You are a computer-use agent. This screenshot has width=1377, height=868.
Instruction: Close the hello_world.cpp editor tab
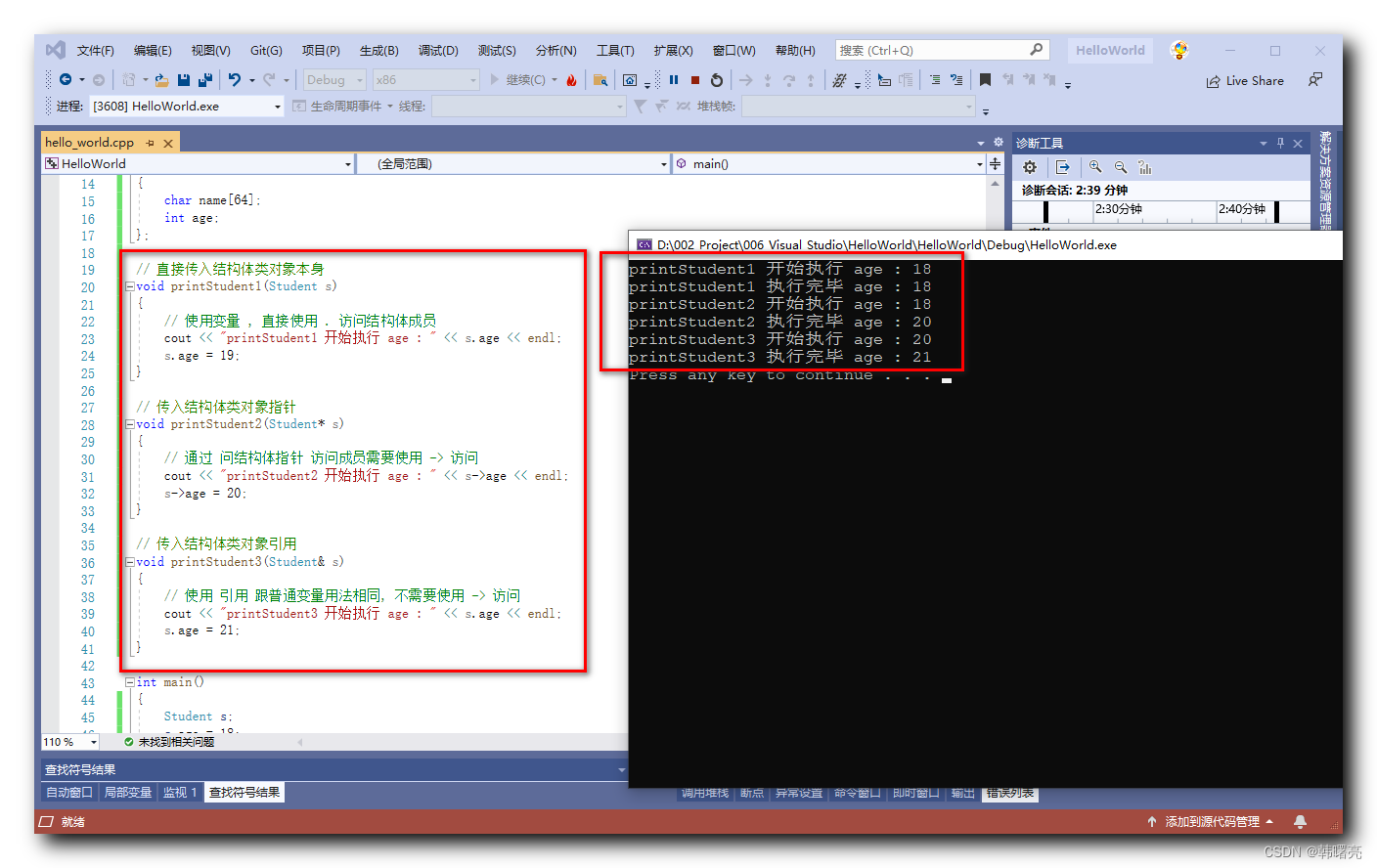pos(168,143)
